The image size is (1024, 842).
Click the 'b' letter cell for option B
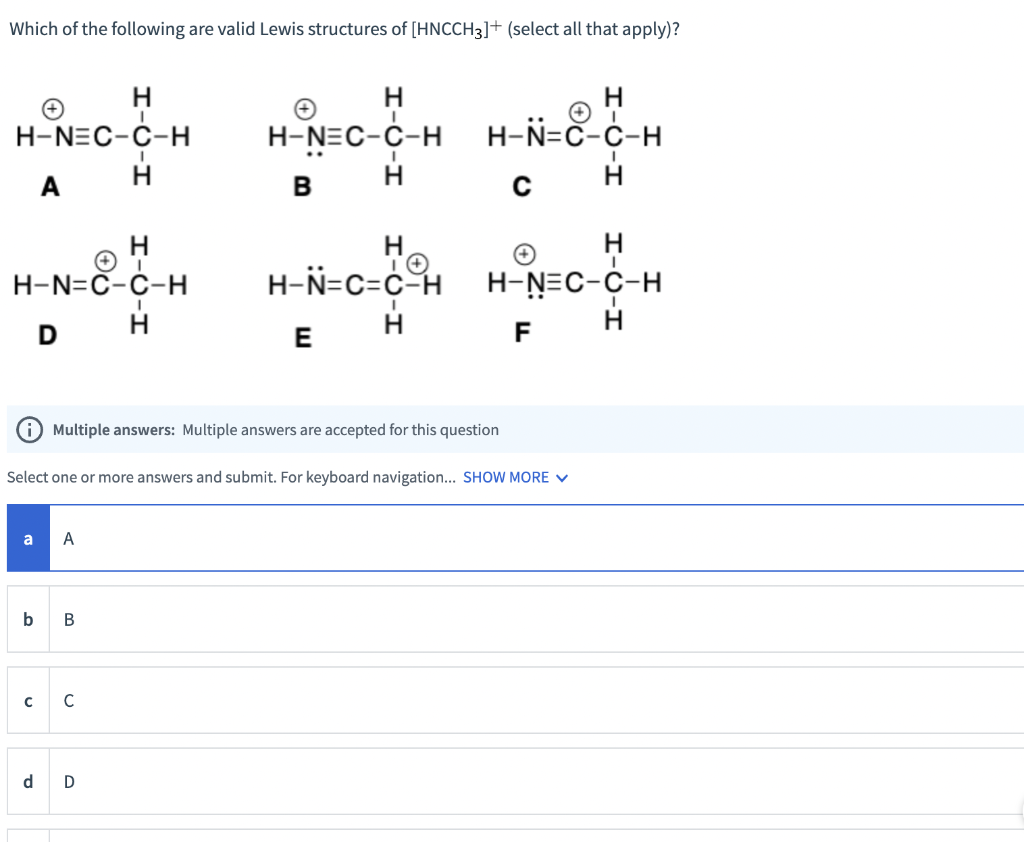coord(27,619)
